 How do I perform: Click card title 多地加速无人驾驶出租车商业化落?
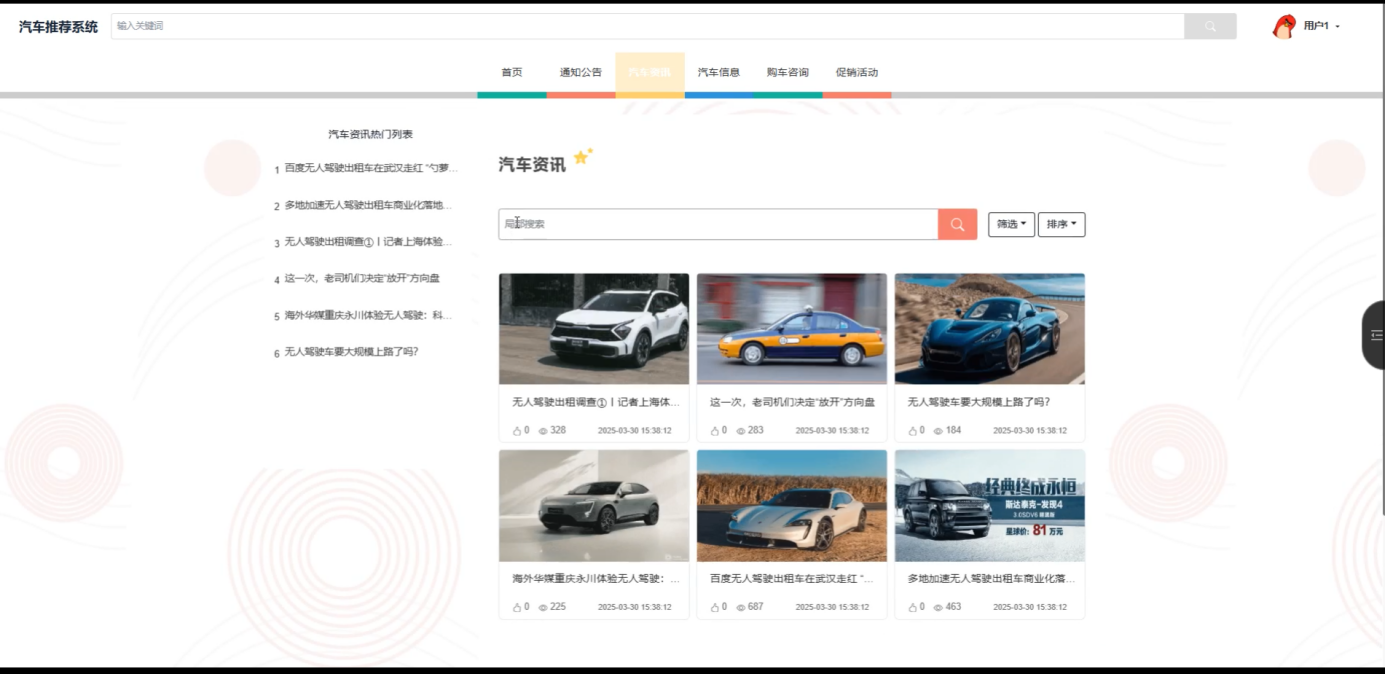click(x=992, y=579)
